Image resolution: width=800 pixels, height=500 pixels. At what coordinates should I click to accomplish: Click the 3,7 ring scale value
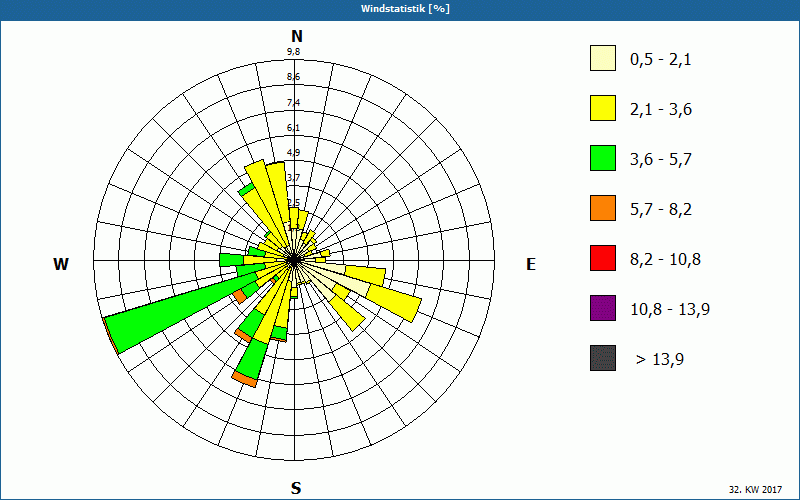(x=293, y=178)
